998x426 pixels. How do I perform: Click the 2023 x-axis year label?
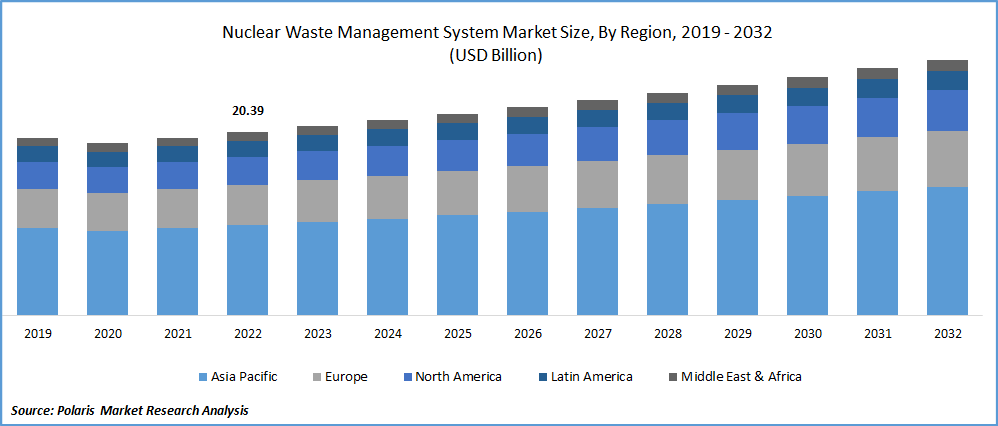coord(317,334)
